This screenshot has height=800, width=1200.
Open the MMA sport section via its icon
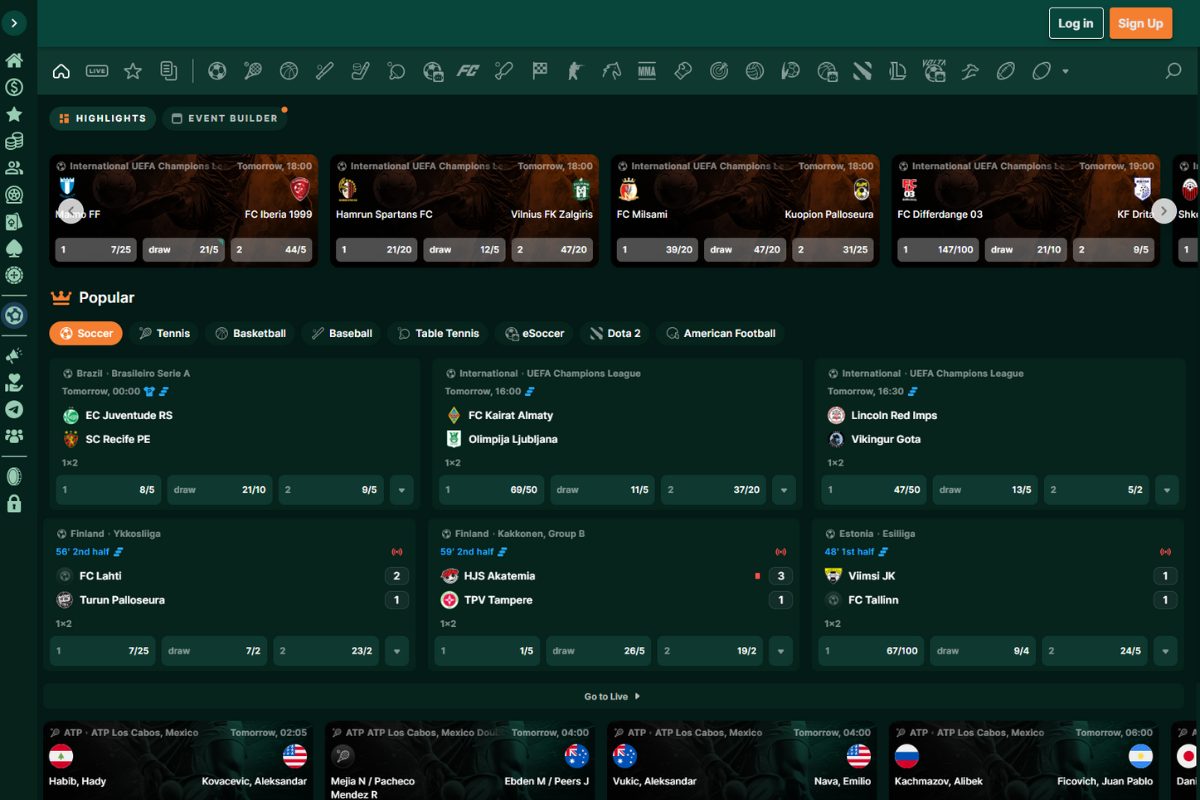click(647, 71)
